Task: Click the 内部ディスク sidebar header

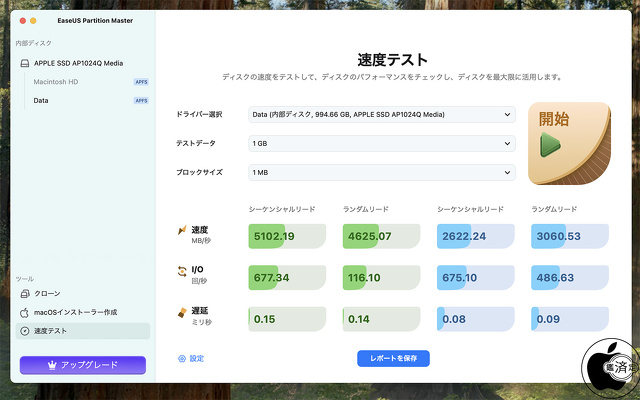Action: 33,43
